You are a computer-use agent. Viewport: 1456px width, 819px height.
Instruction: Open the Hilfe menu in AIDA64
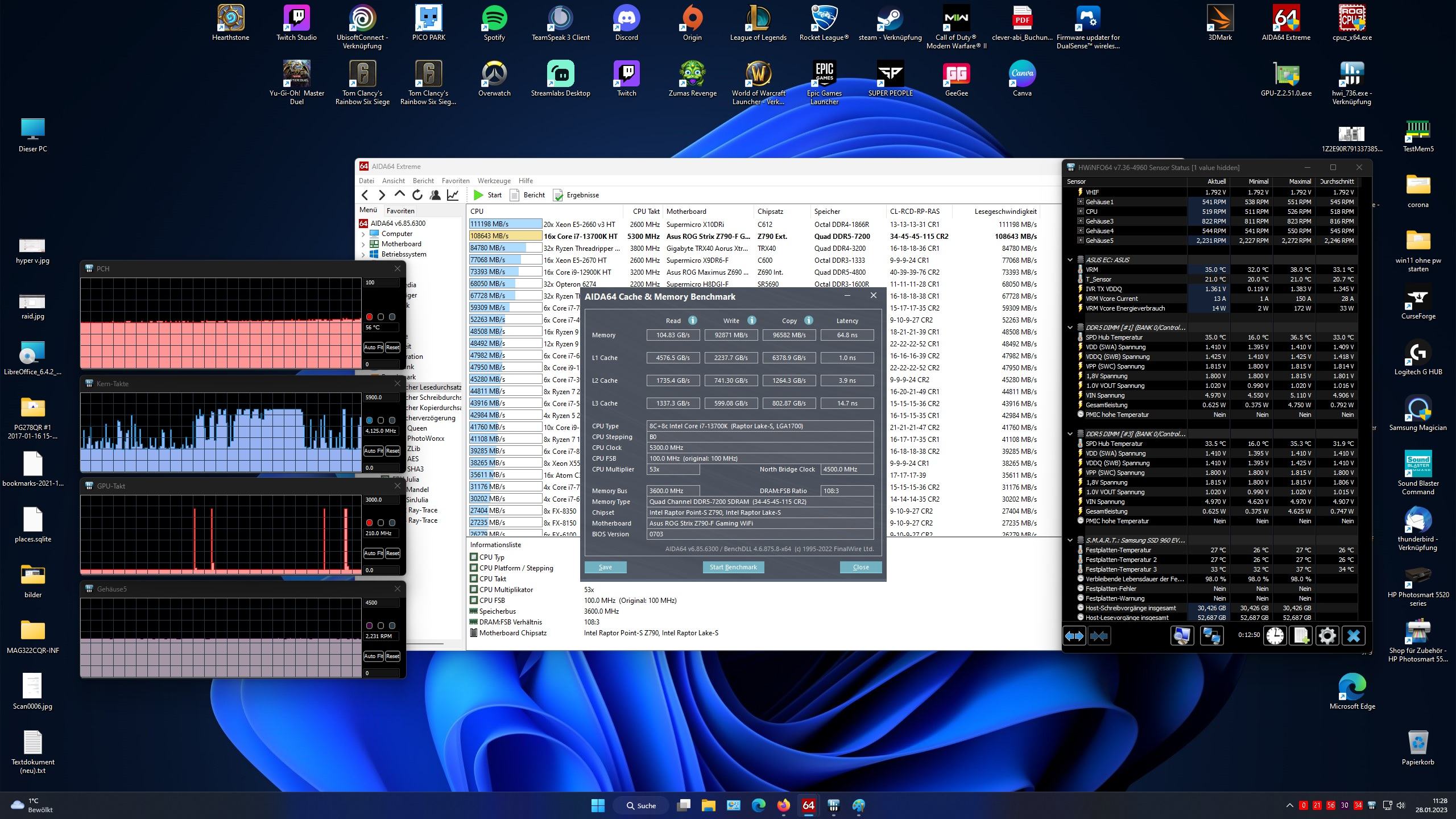pyautogui.click(x=526, y=181)
